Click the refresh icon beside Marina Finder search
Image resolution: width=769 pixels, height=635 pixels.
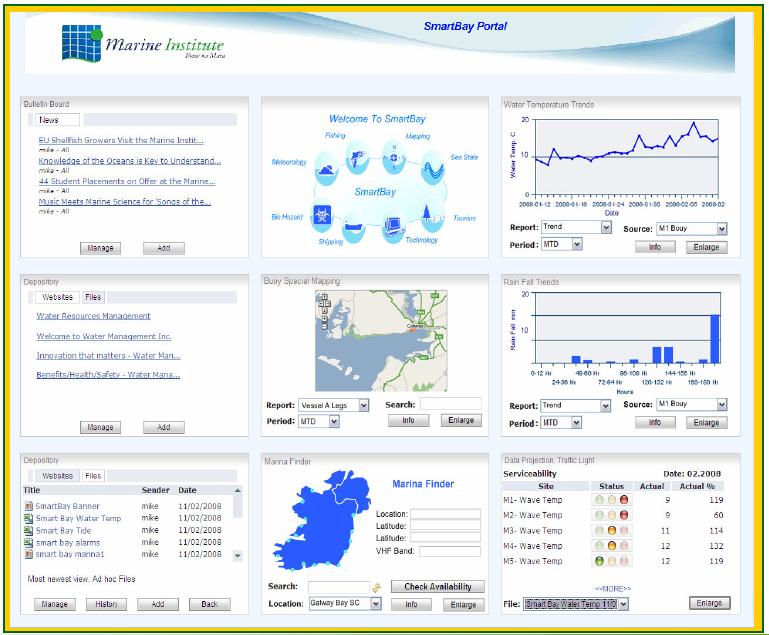pos(376,587)
